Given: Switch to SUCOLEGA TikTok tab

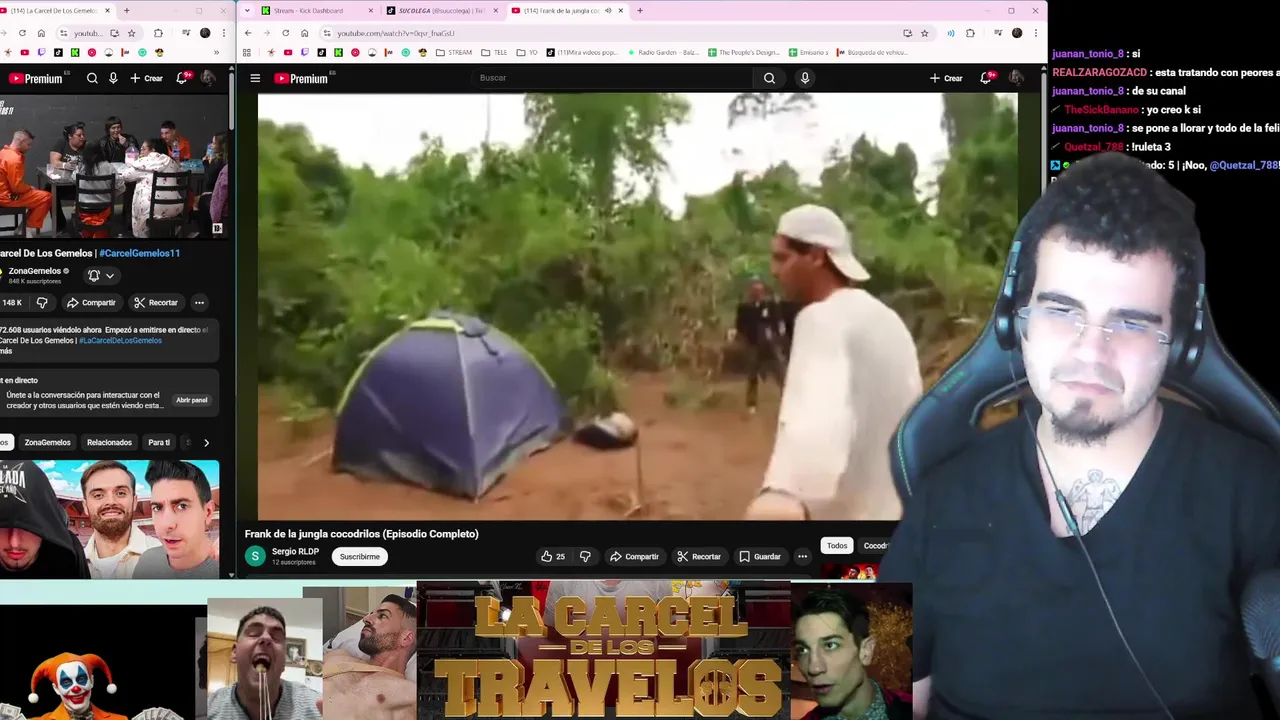Looking at the screenshot, I should point(441,10).
